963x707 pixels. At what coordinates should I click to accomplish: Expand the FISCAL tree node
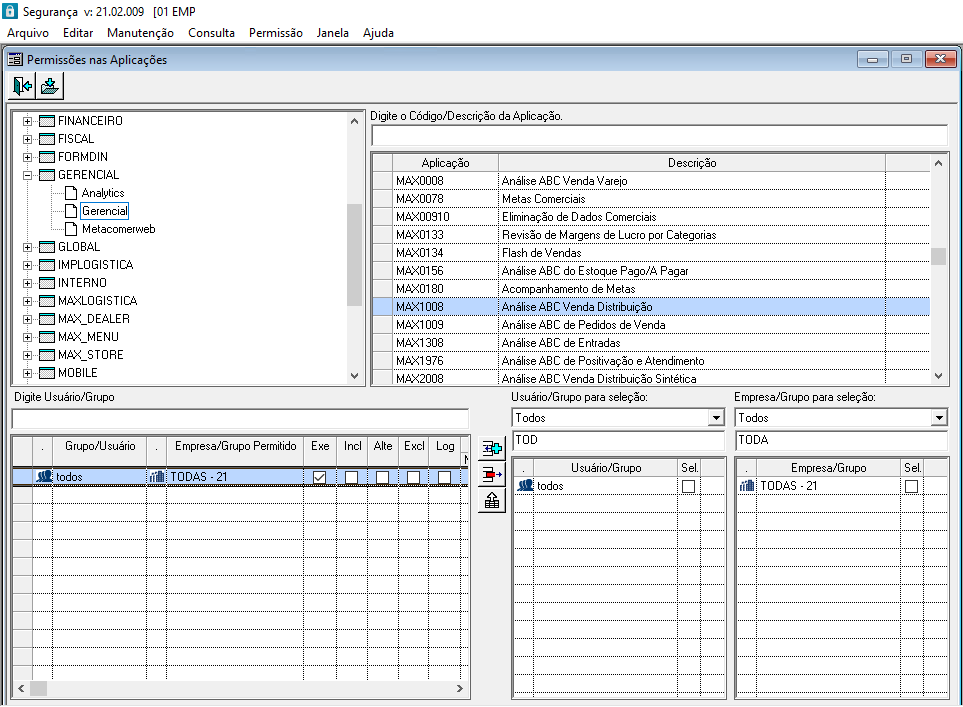point(27,139)
